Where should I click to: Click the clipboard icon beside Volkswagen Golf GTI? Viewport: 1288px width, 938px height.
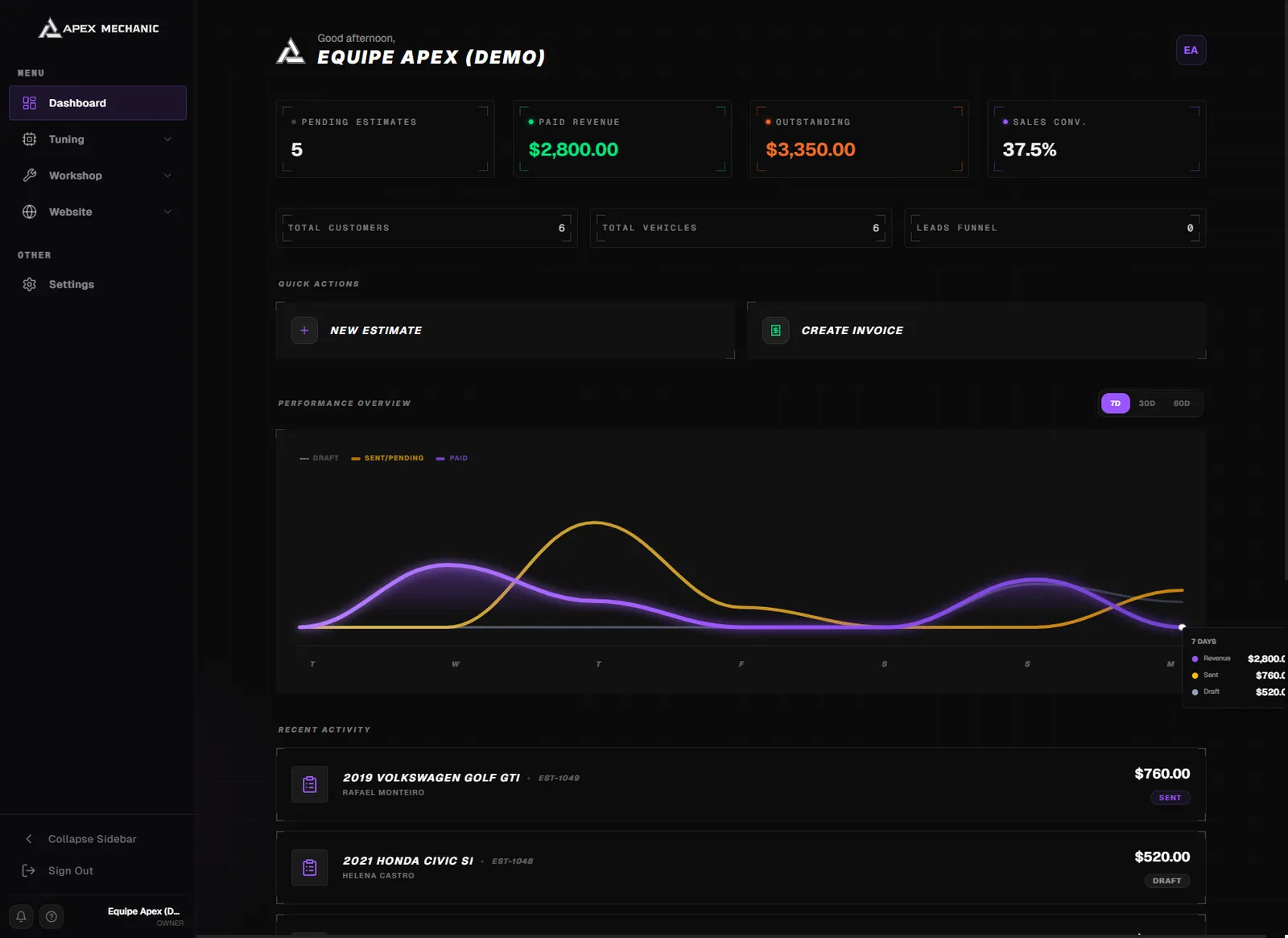(x=309, y=784)
